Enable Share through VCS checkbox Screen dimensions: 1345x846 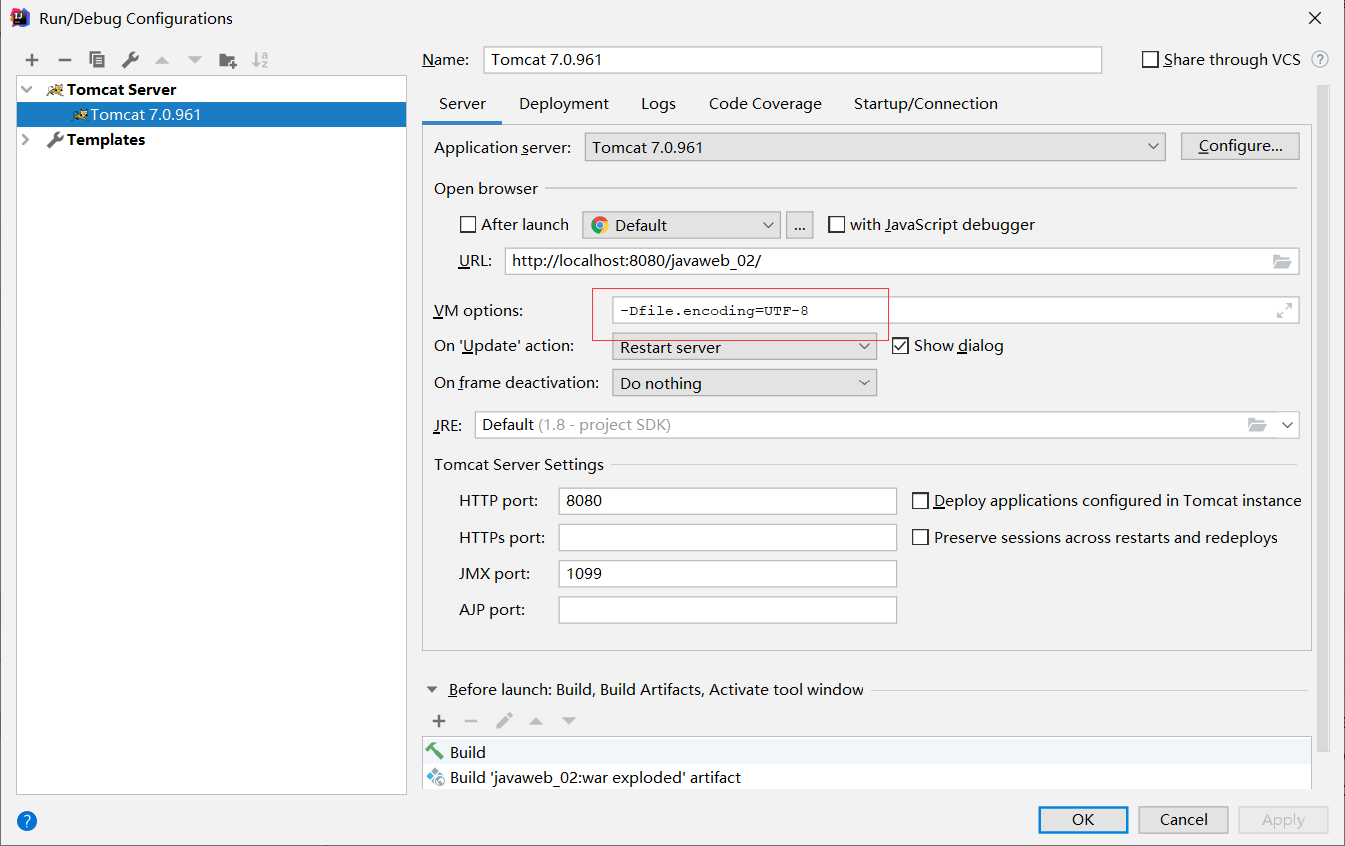(x=1150, y=60)
